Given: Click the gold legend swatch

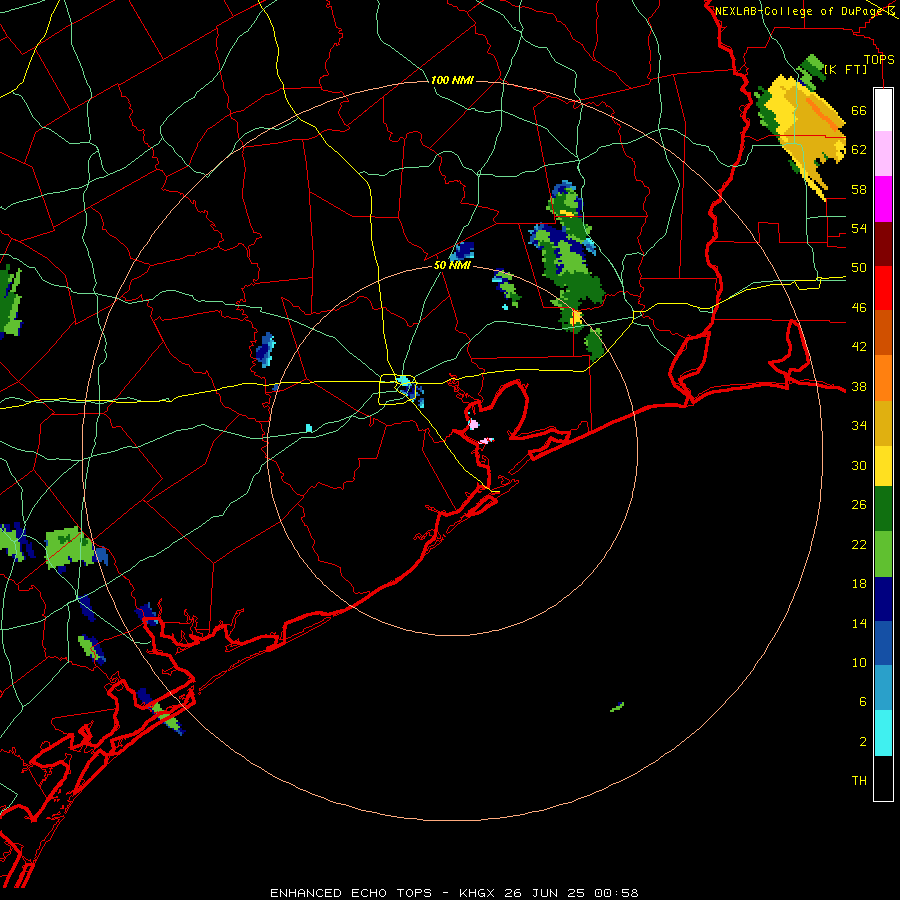Looking at the screenshot, I should tap(883, 423).
